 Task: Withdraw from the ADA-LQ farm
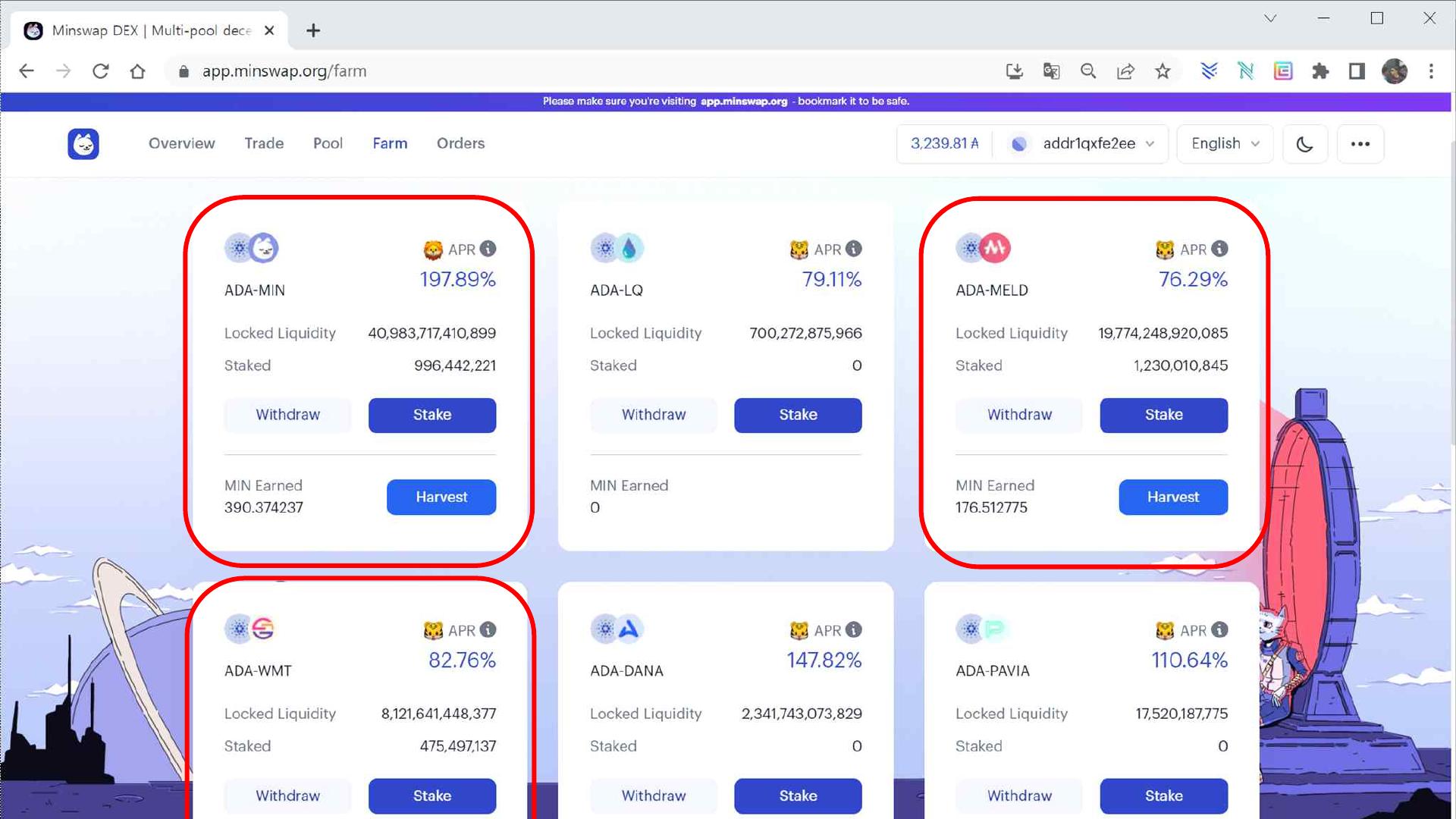coord(653,415)
